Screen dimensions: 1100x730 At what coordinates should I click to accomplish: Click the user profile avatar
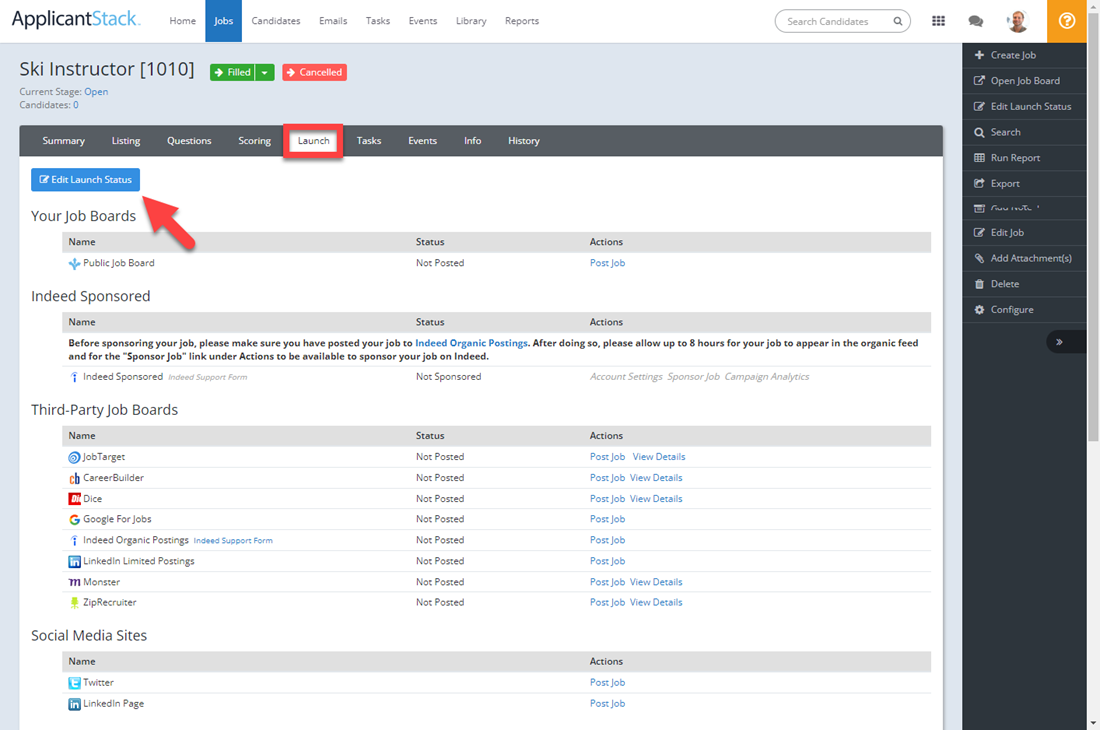click(1018, 21)
